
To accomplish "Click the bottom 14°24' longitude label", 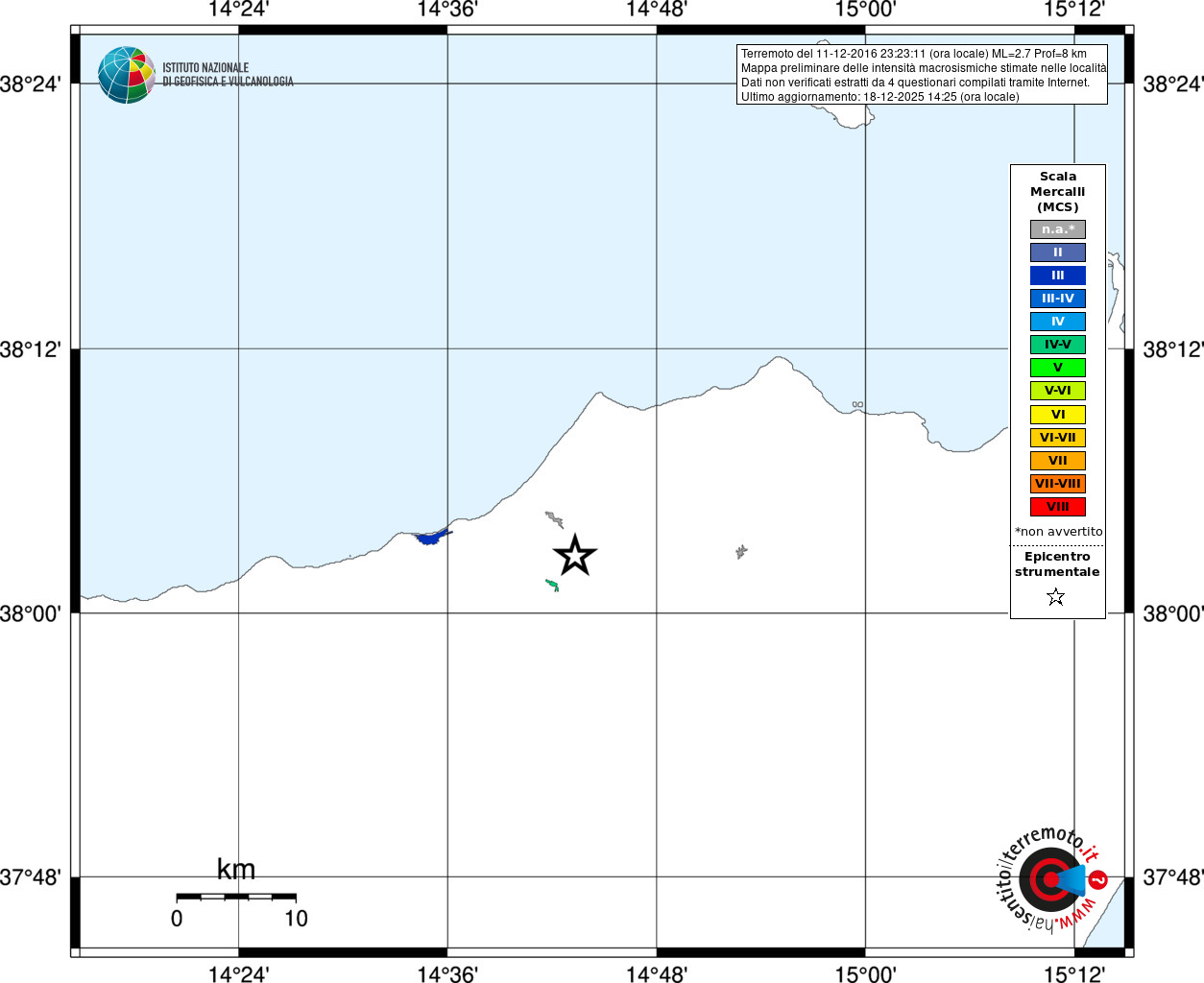I will coord(238,974).
